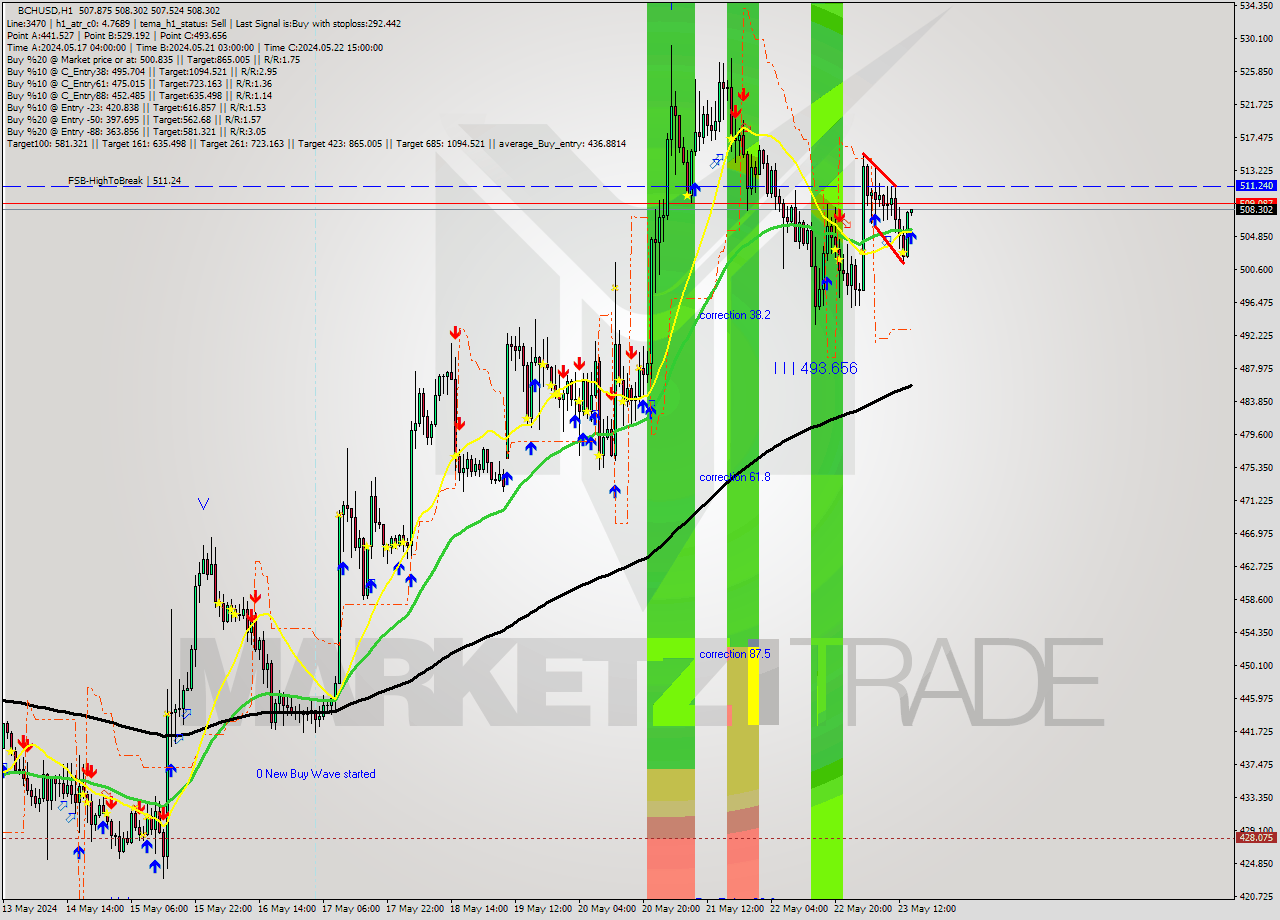Select the 'correction 38.2' label
This screenshot has width=1280, height=920.
click(735, 315)
